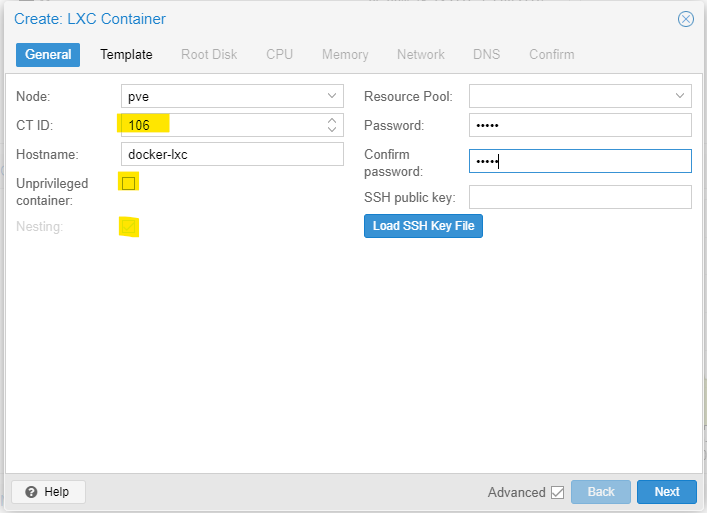This screenshot has height=513, width=707.
Task: Click the Back button
Action: point(600,492)
